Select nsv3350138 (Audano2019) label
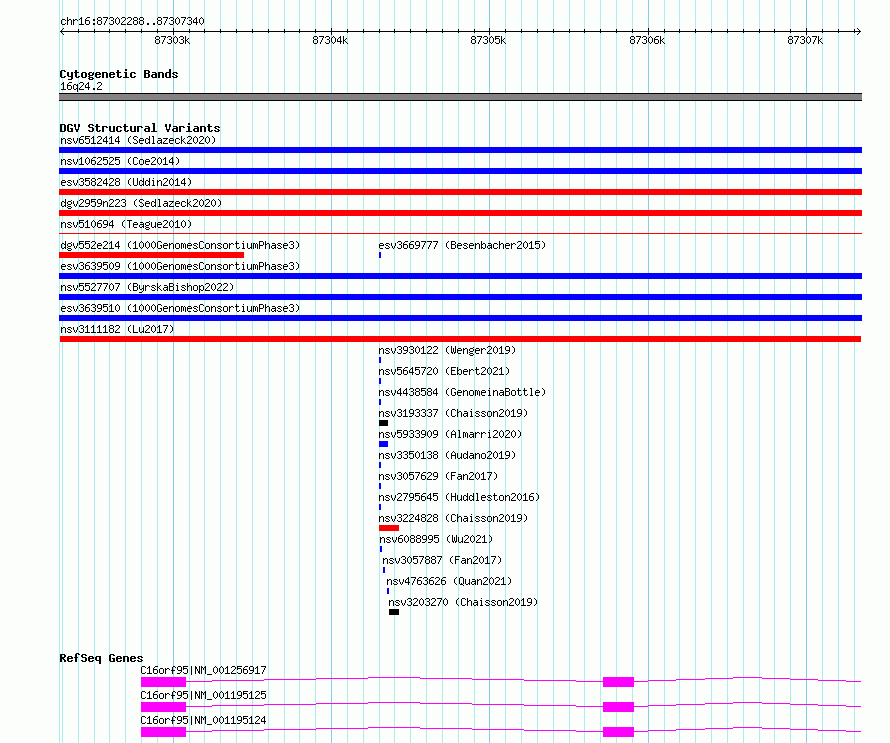This screenshot has height=743, width=890. click(x=447, y=455)
